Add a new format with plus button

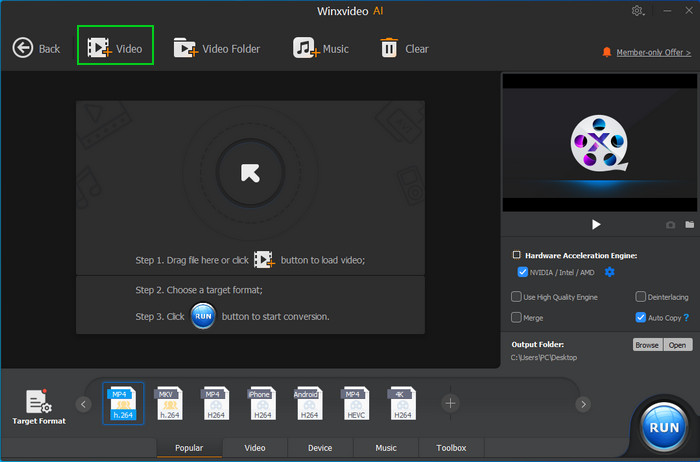(x=450, y=404)
